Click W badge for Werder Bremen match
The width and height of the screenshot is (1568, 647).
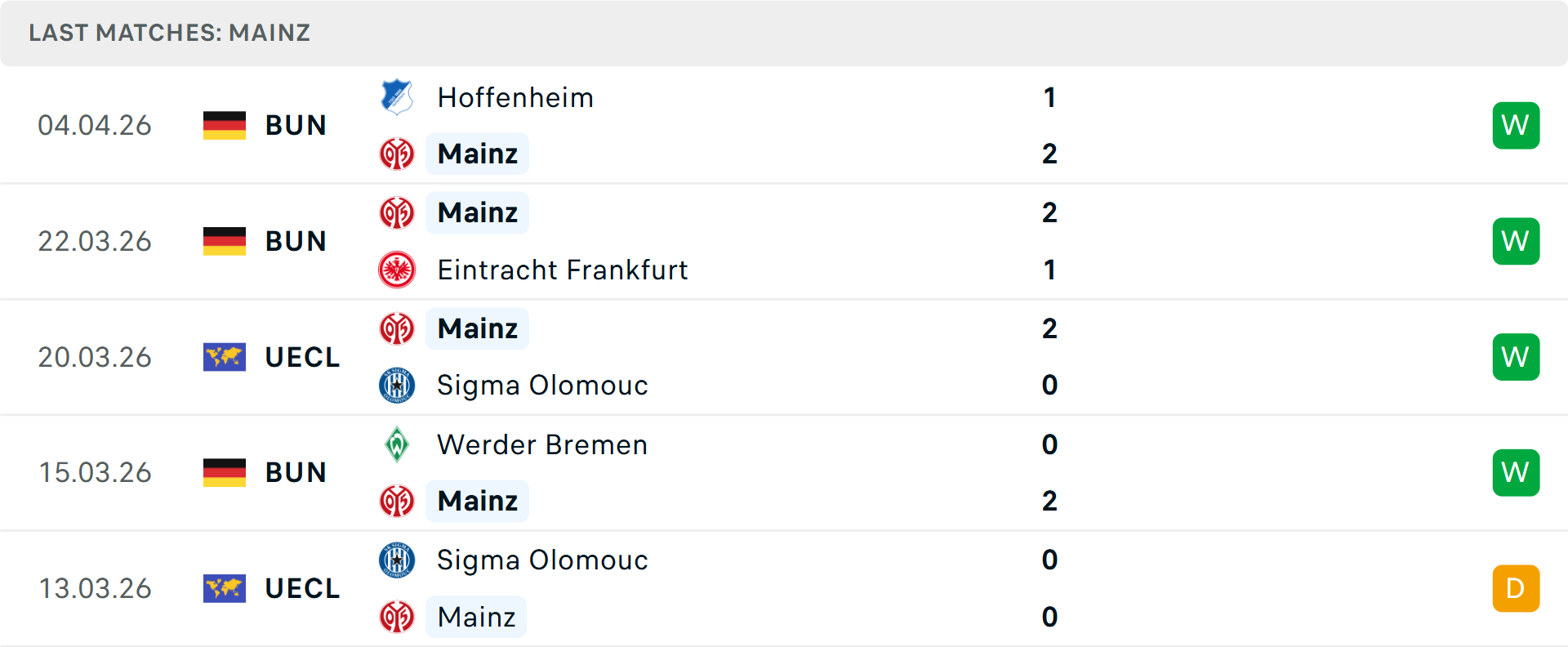pyautogui.click(x=1516, y=472)
